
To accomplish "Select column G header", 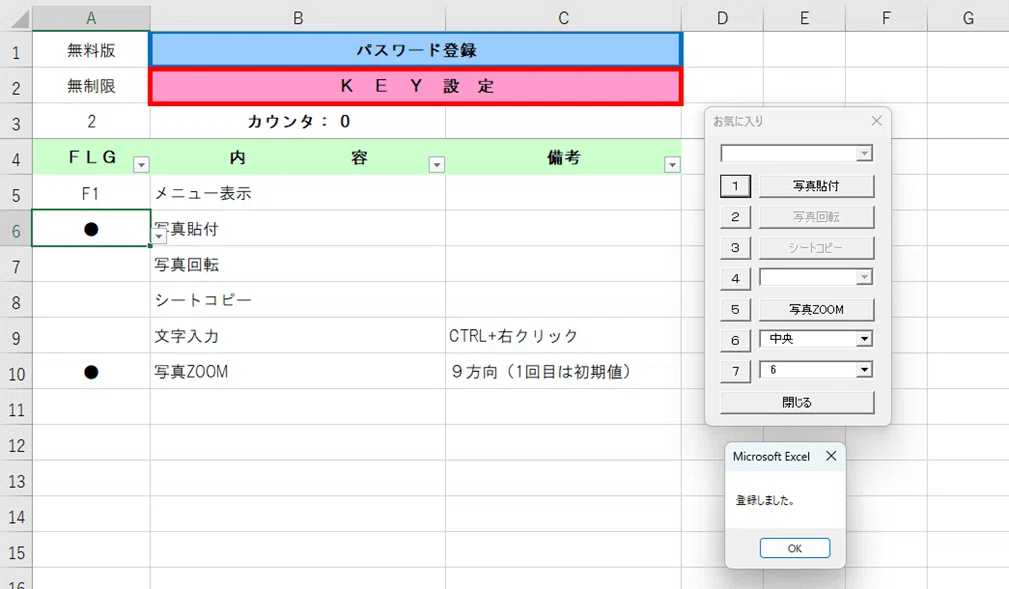I will [968, 18].
